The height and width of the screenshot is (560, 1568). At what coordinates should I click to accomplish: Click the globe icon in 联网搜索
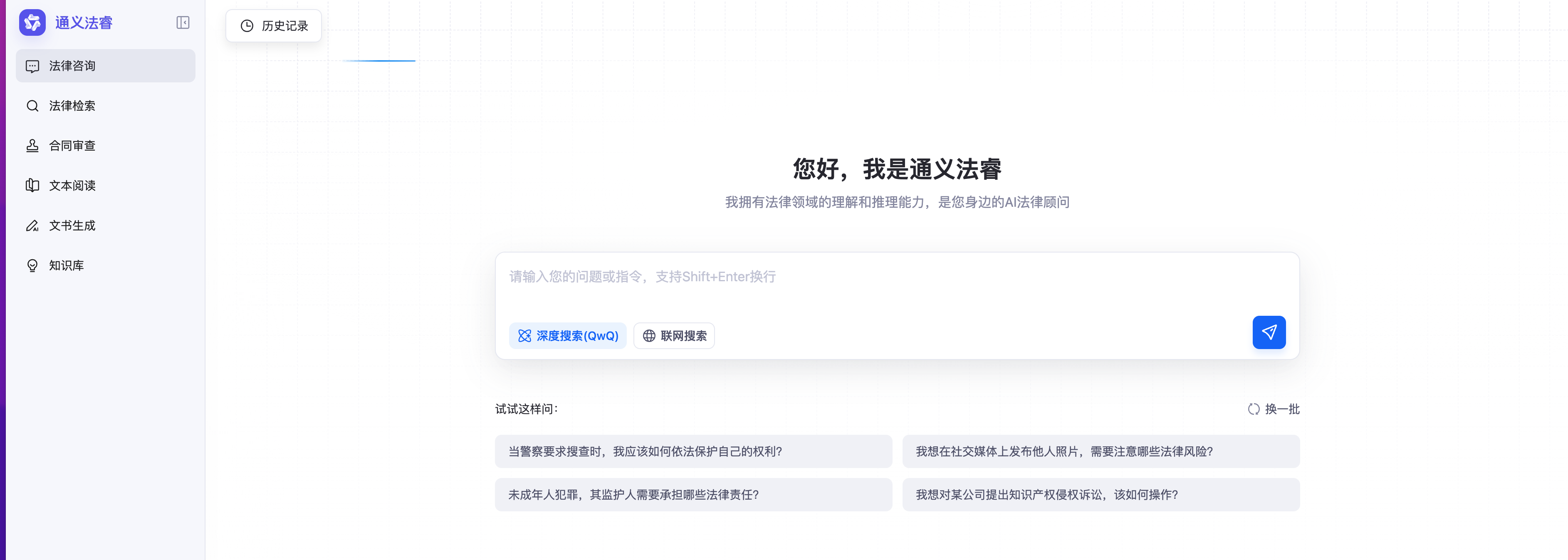pyautogui.click(x=649, y=336)
